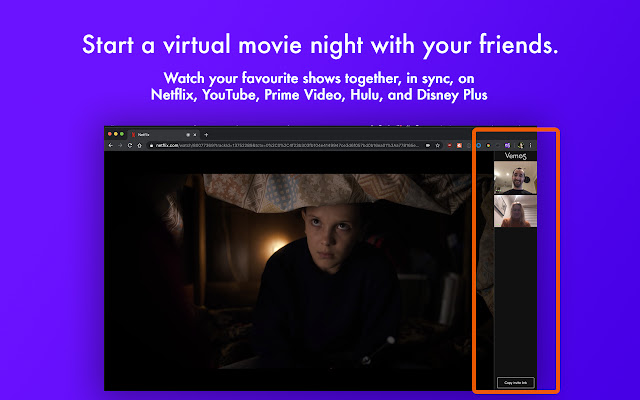The width and height of the screenshot is (640, 400).
Task: Click the Netflix video player area
Action: tap(299, 271)
